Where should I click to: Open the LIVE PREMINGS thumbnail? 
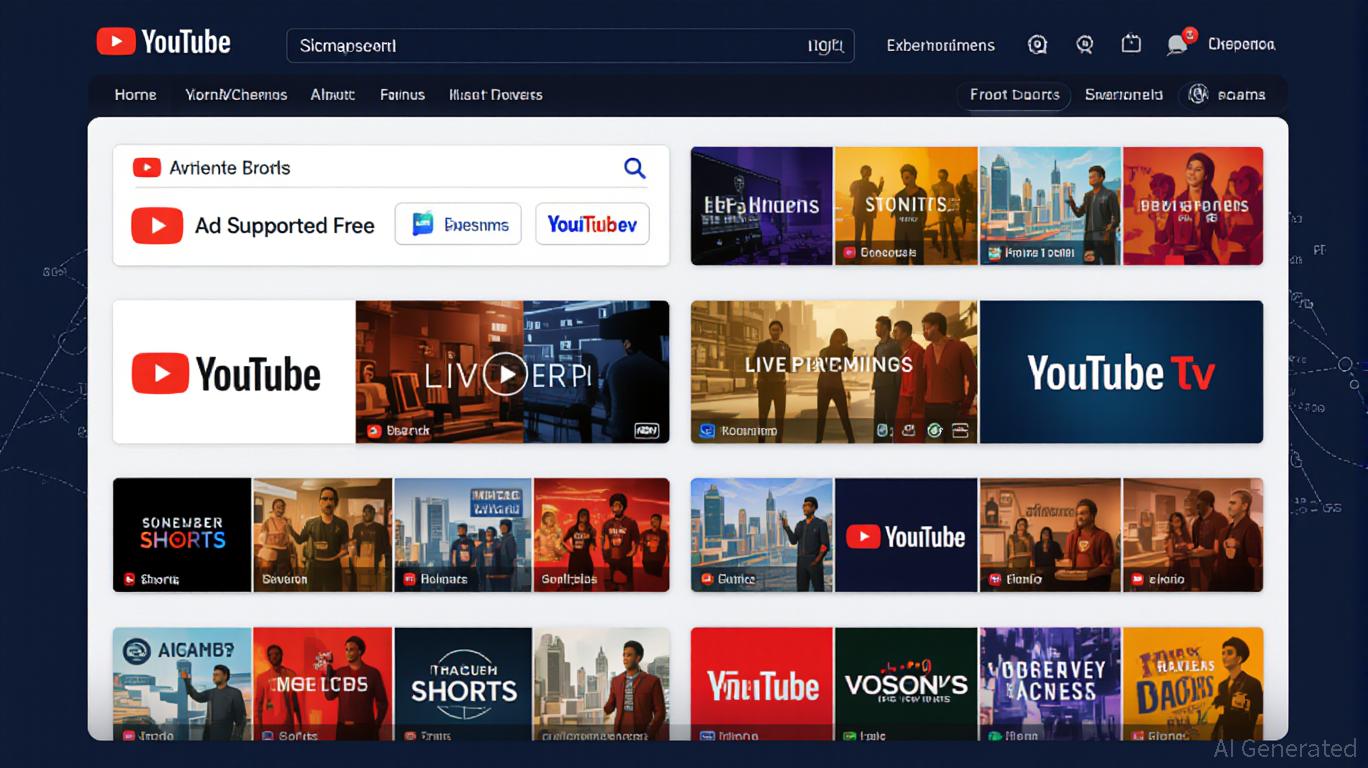[835, 372]
